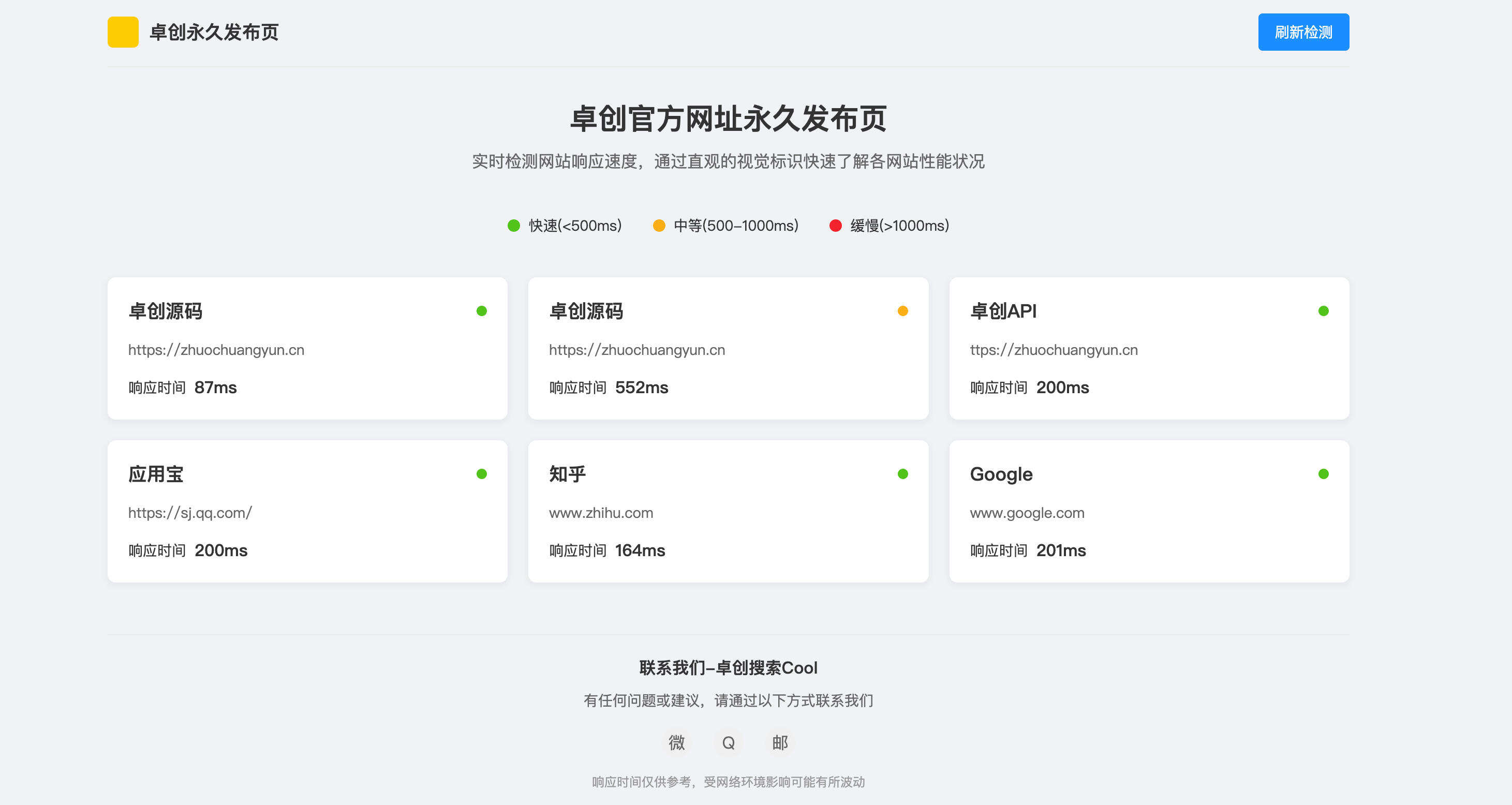The width and height of the screenshot is (1512, 805).
Task: Click the orange status dot on second 卓创源码 card
Action: coord(902,311)
